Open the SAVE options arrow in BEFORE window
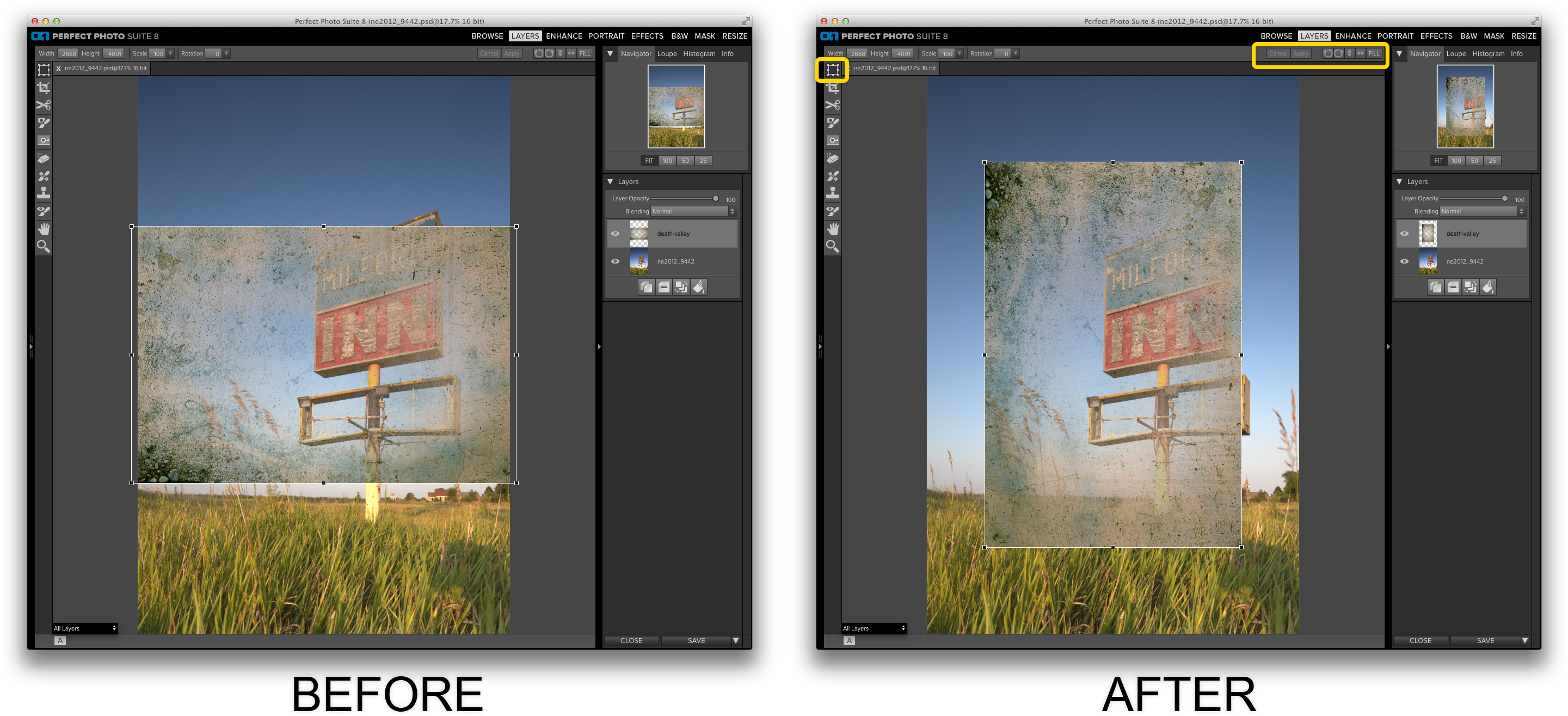The image size is (1568, 716). [x=735, y=640]
